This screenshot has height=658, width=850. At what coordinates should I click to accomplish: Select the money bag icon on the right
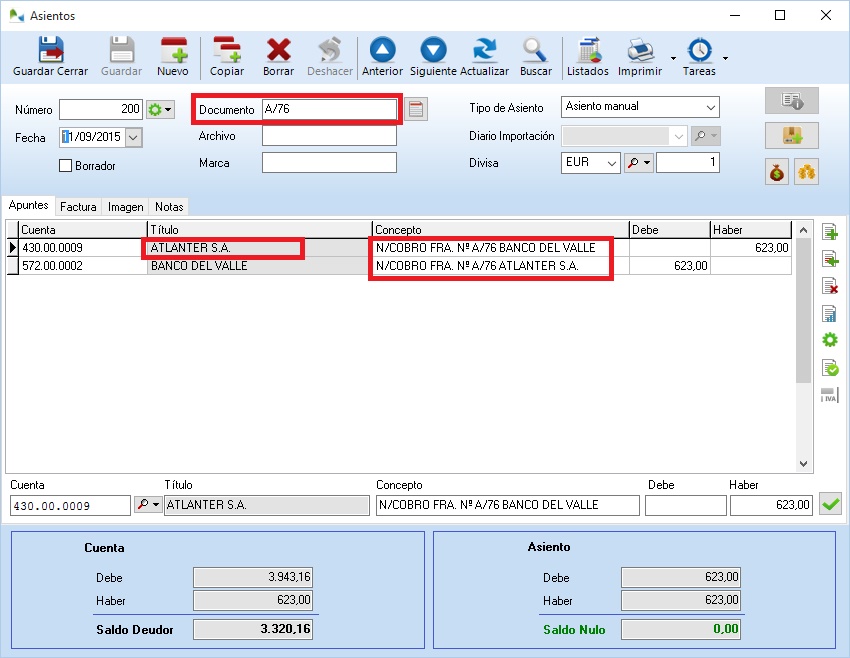tap(775, 172)
